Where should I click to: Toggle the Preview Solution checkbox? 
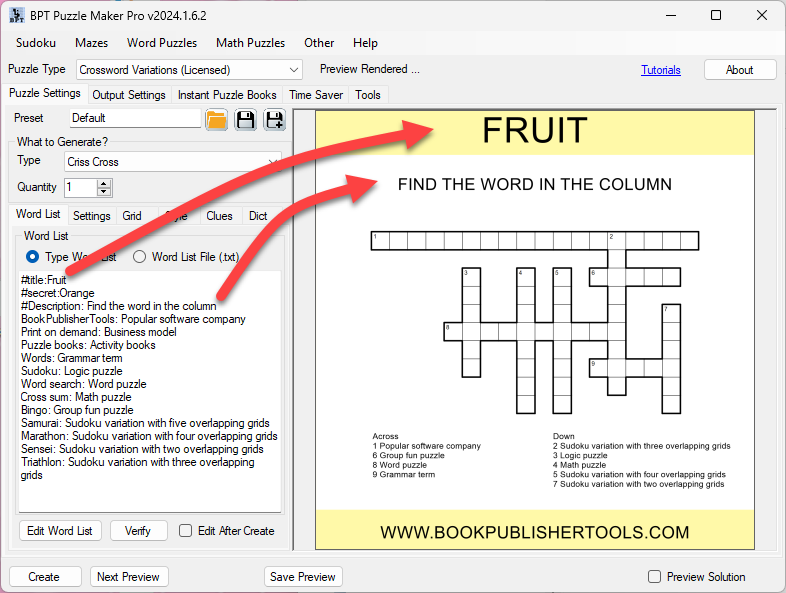pyautogui.click(x=655, y=577)
